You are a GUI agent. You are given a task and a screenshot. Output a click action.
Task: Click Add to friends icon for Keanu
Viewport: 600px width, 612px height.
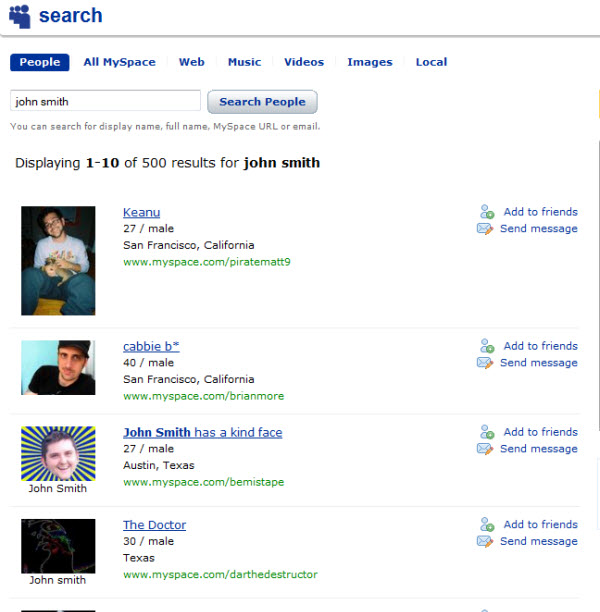pos(487,212)
